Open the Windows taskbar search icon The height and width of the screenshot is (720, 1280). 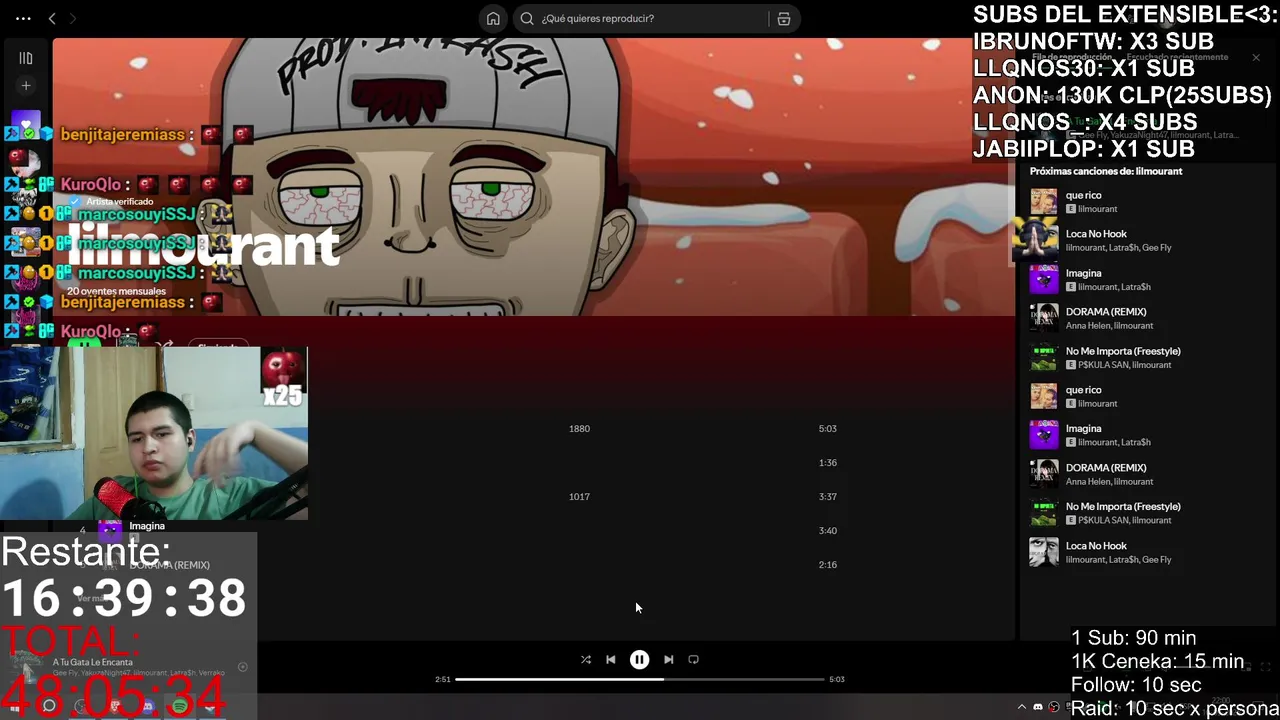[x=48, y=706]
